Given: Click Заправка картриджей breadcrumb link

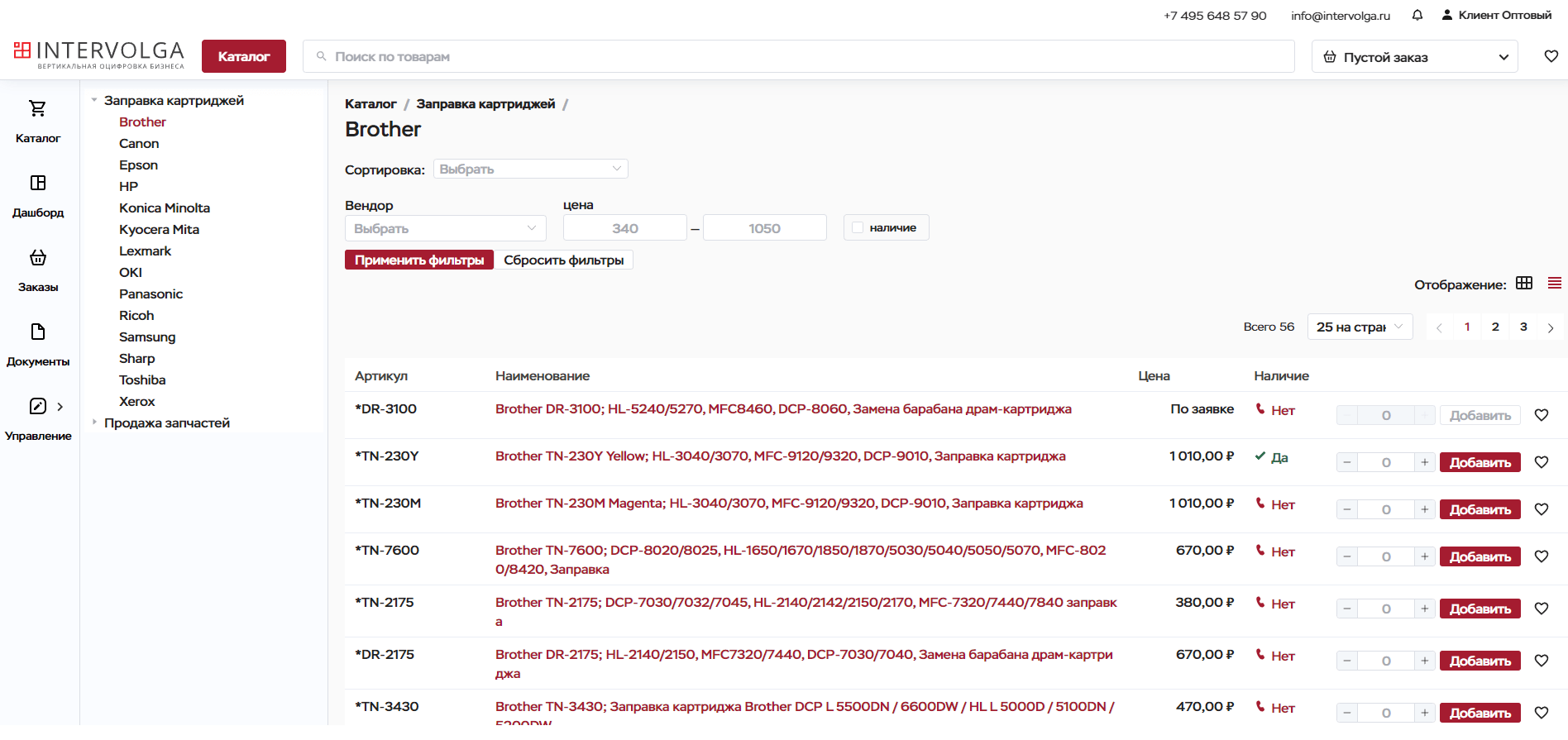Looking at the screenshot, I should click(x=485, y=103).
